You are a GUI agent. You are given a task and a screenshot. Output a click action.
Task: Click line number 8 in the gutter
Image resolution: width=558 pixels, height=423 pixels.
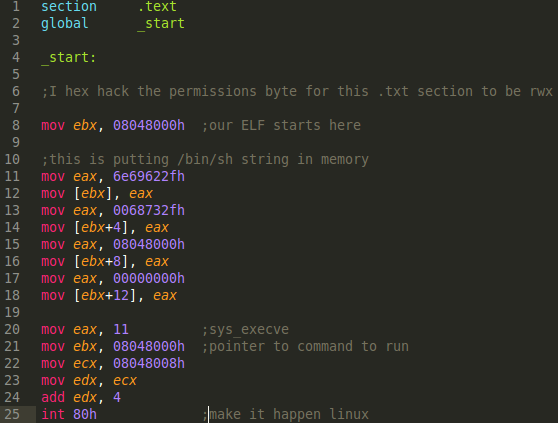point(16,125)
